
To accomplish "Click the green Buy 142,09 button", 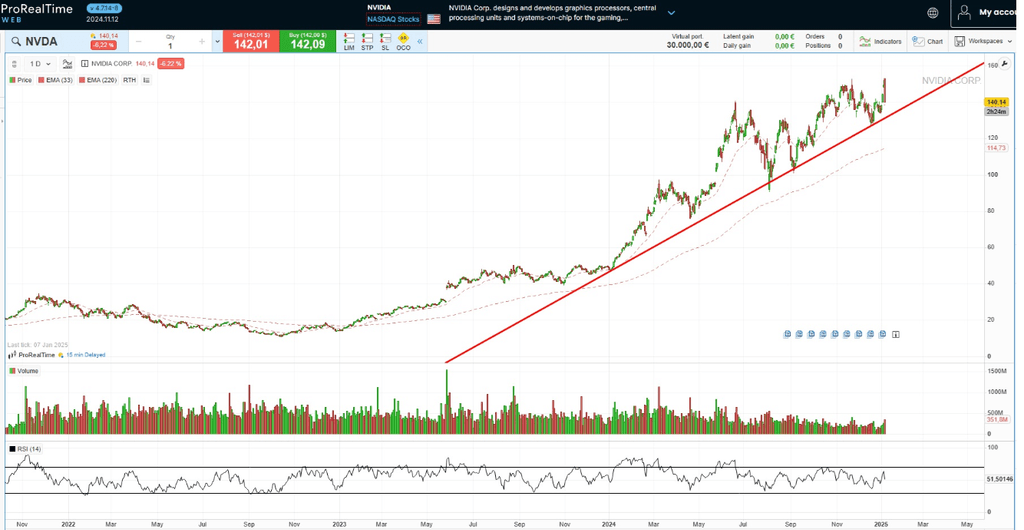I will [307, 41].
